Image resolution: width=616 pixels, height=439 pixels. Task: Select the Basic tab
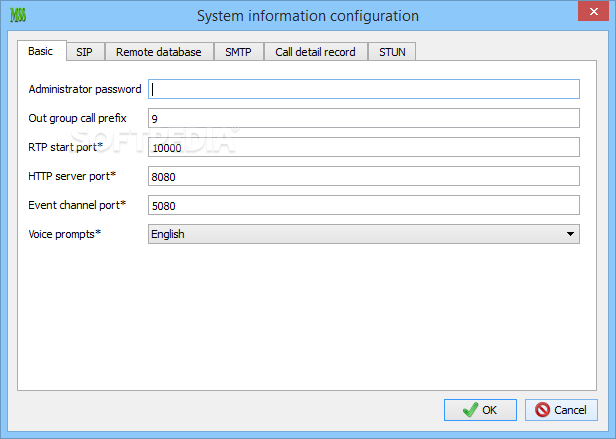click(x=41, y=51)
